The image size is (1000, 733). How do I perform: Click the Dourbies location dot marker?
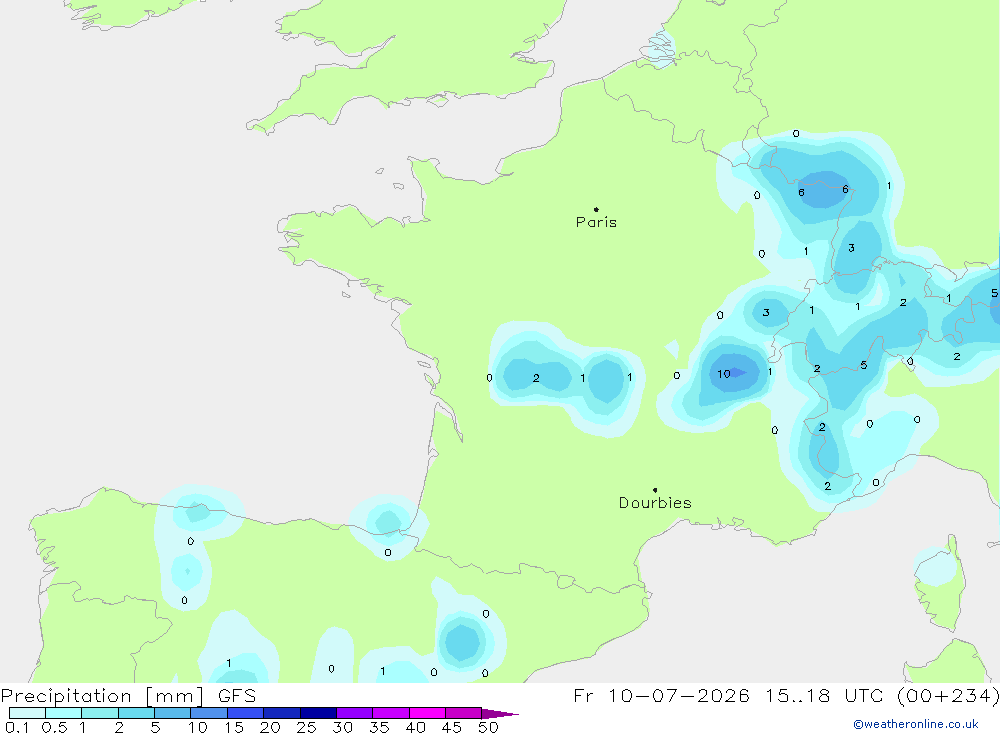click(655, 490)
